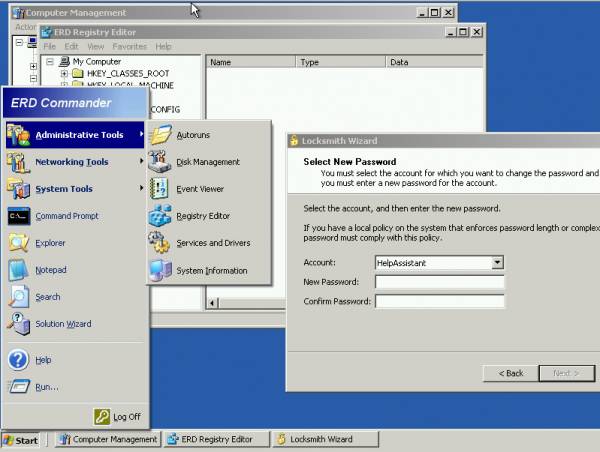Click the Next button in Locksmith Wizard
The width and height of the screenshot is (600, 452).
567,373
